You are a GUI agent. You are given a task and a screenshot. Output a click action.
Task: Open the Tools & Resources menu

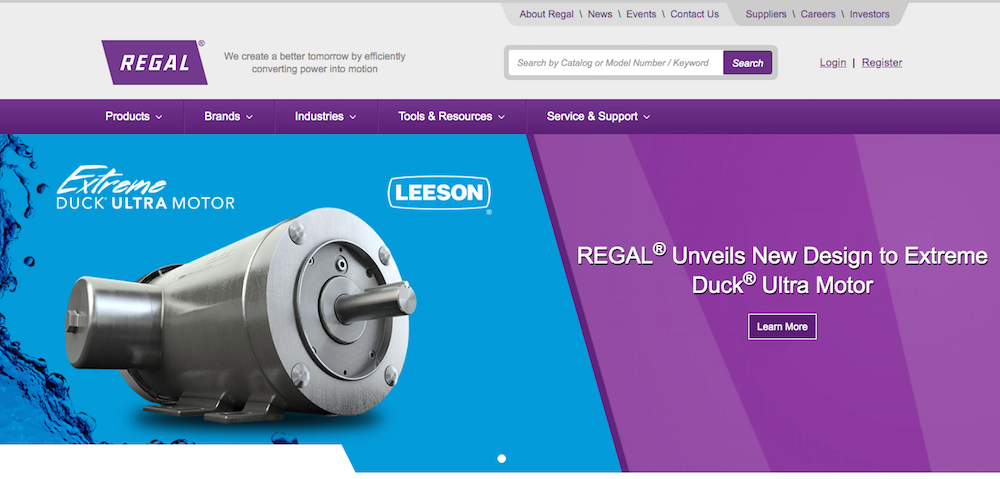point(452,117)
